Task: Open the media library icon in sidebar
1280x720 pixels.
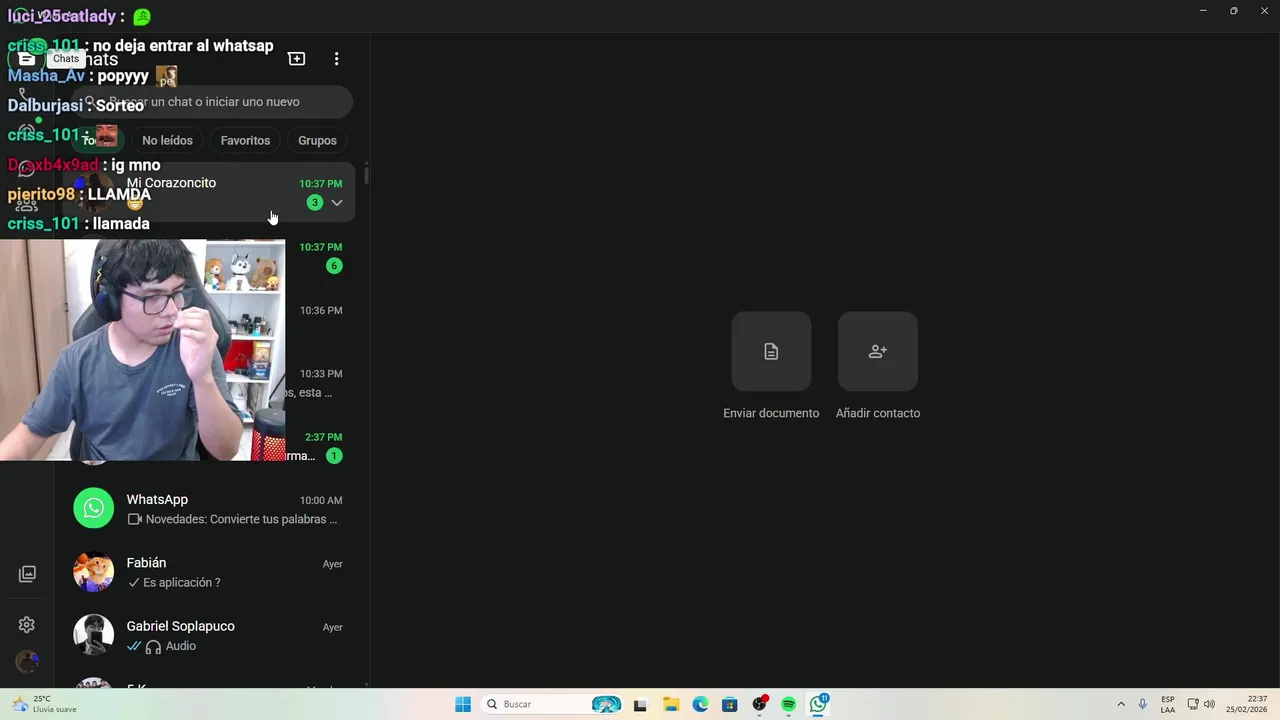Action: tap(27, 574)
